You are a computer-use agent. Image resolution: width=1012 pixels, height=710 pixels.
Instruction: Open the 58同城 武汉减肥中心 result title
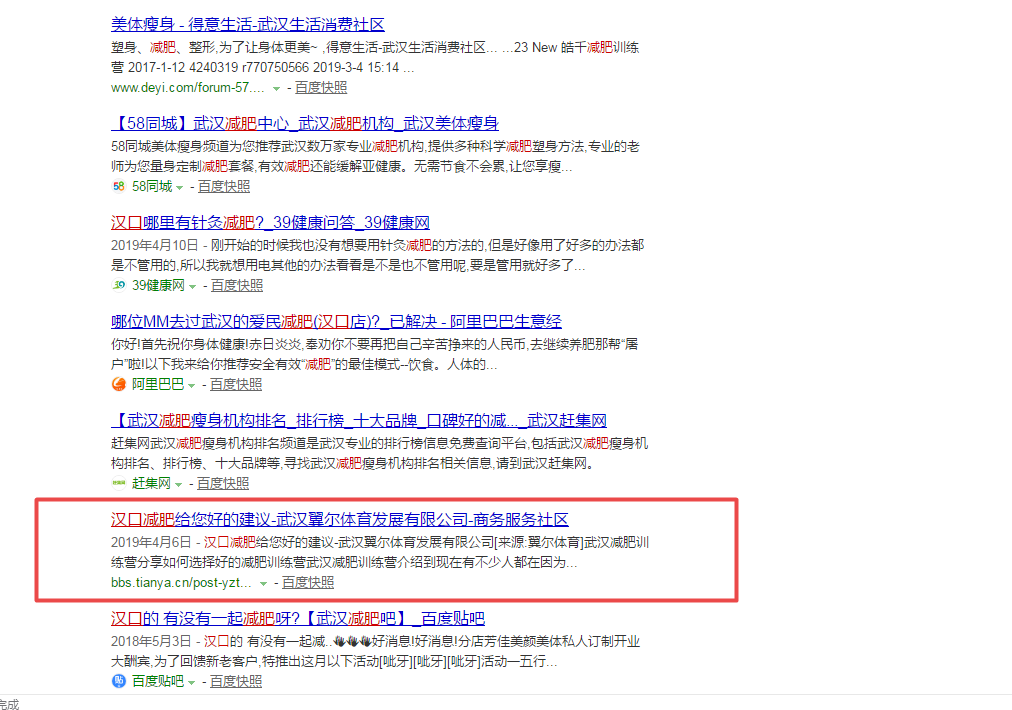(305, 123)
